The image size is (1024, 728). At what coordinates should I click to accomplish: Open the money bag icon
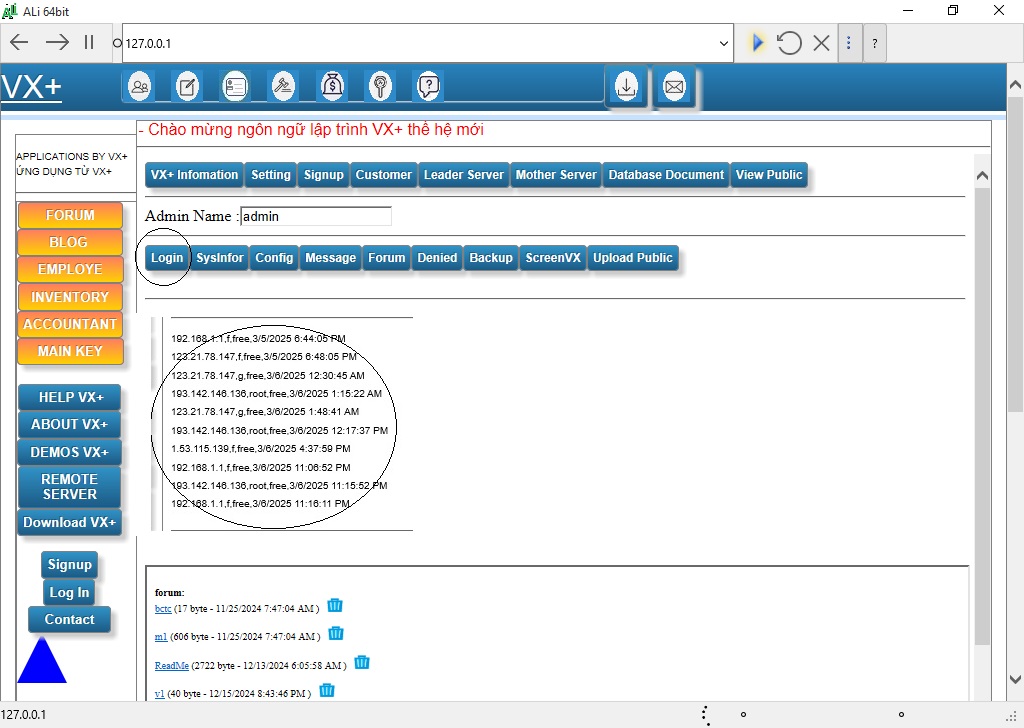(x=332, y=87)
